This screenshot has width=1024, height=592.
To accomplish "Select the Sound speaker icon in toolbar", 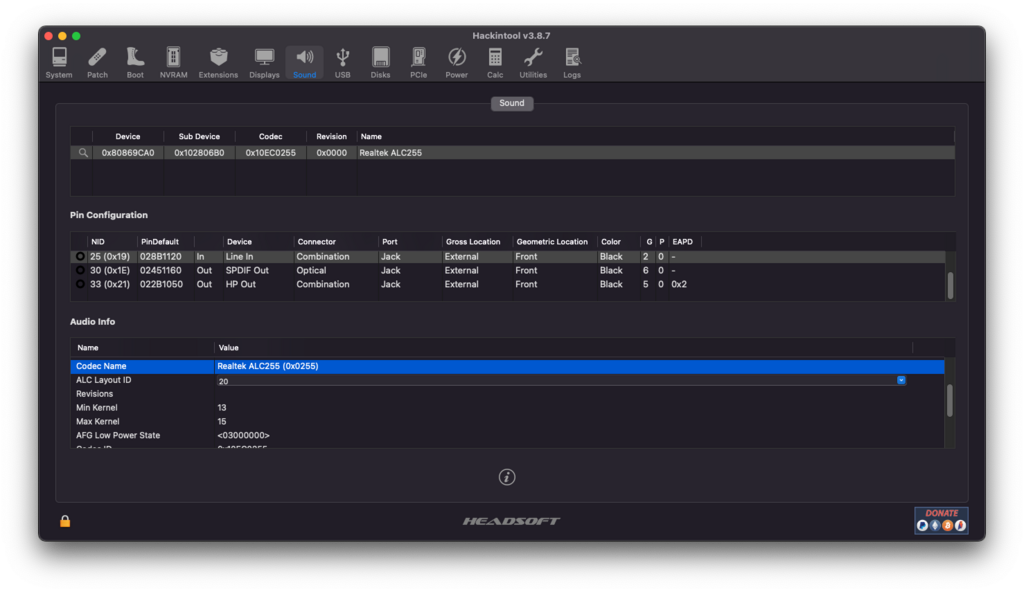I will (x=304, y=58).
